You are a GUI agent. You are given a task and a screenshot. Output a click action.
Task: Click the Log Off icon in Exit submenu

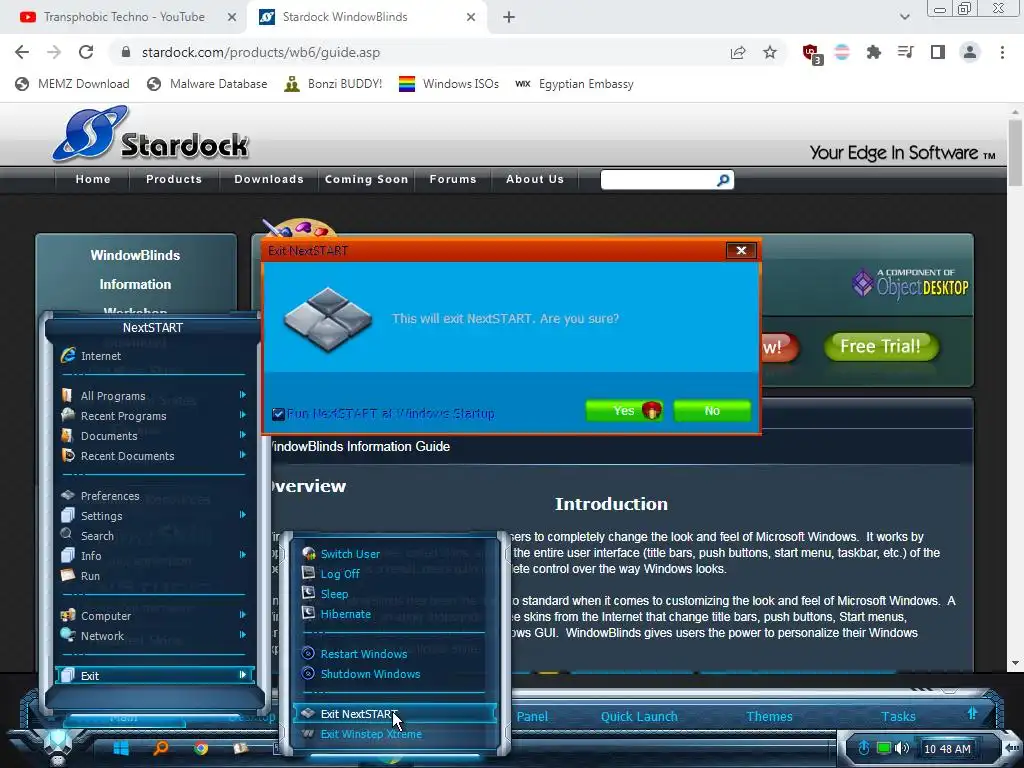[309, 573]
